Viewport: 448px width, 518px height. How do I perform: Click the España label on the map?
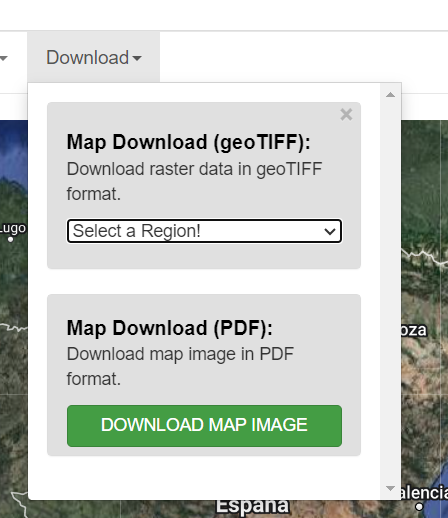tap(252, 507)
